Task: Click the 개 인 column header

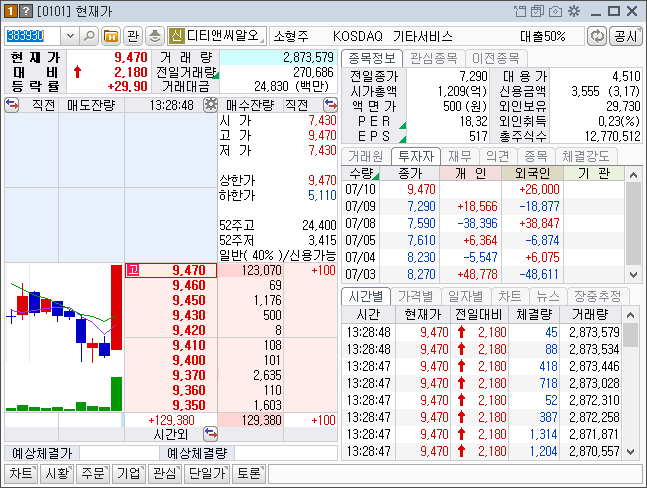Action: click(x=470, y=173)
